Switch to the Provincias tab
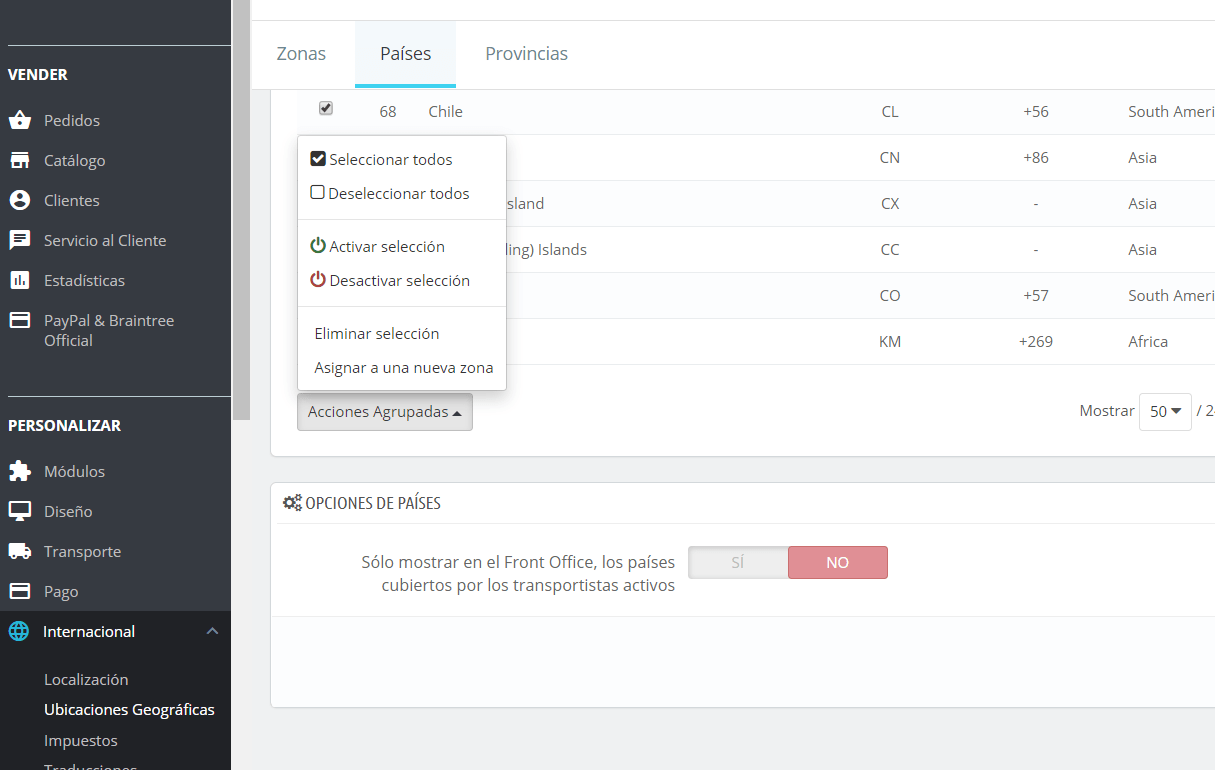Image resolution: width=1215 pixels, height=770 pixels. [x=526, y=54]
